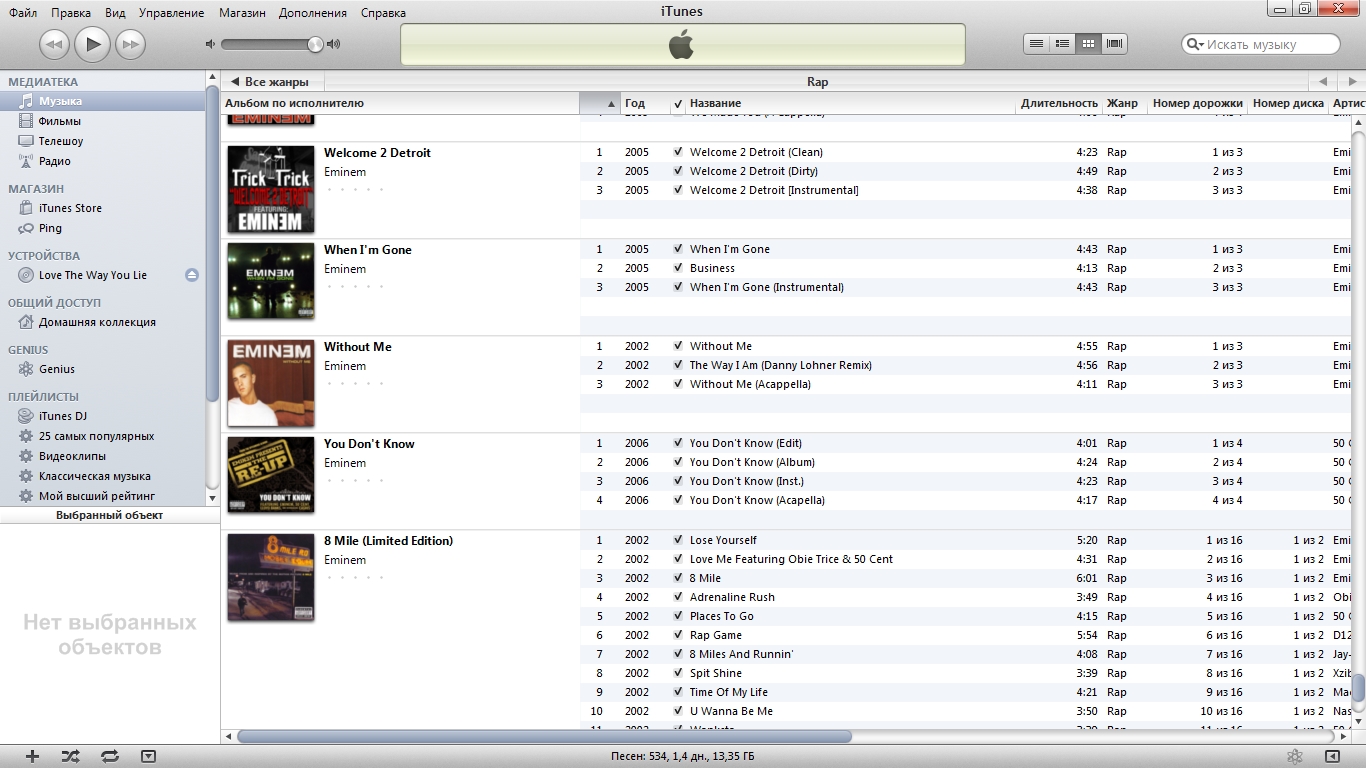Screen dimensions: 1366x768
Task: Sort by Номер дорожки column header
Action: (x=1198, y=103)
